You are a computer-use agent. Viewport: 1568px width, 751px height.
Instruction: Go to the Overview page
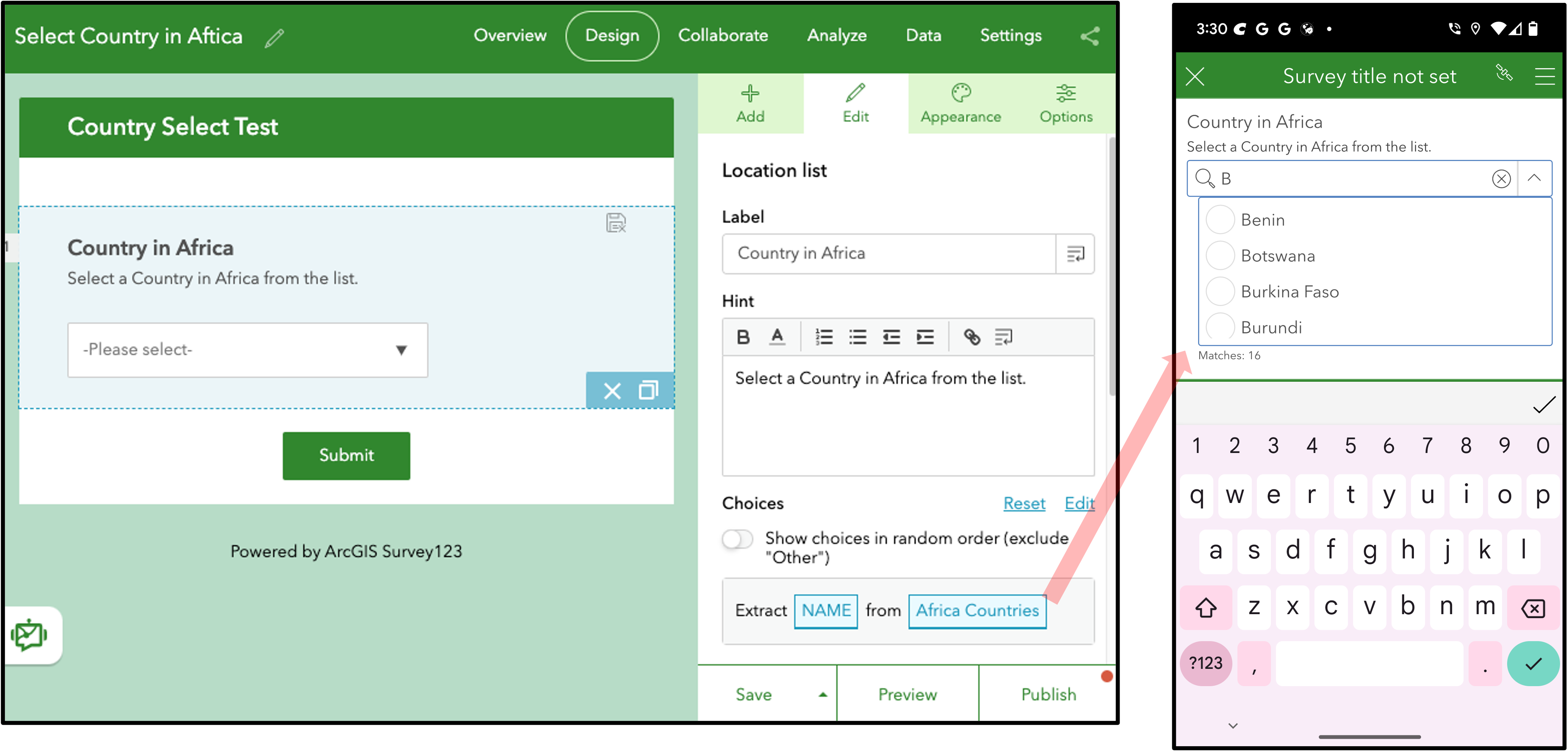tap(510, 35)
